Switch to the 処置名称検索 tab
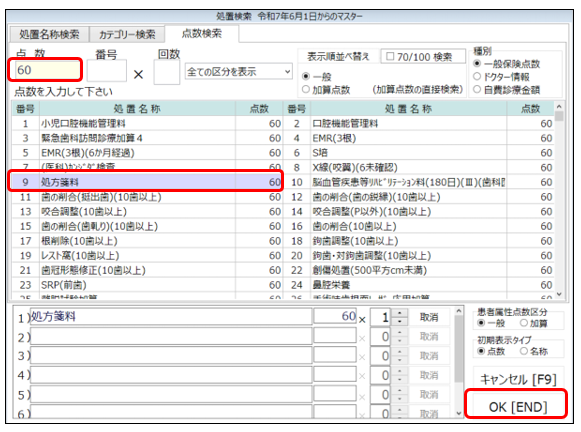Viewport: 581px width, 432px height. click(49, 34)
